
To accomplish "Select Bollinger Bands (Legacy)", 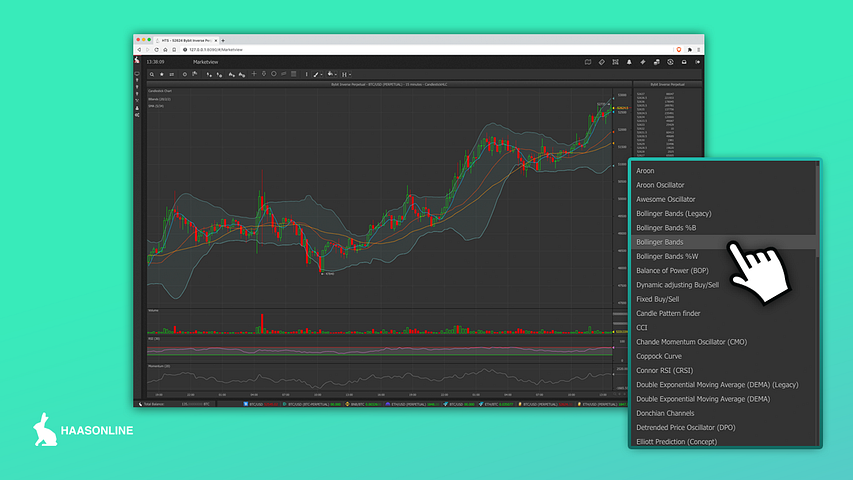I will tap(673, 213).
